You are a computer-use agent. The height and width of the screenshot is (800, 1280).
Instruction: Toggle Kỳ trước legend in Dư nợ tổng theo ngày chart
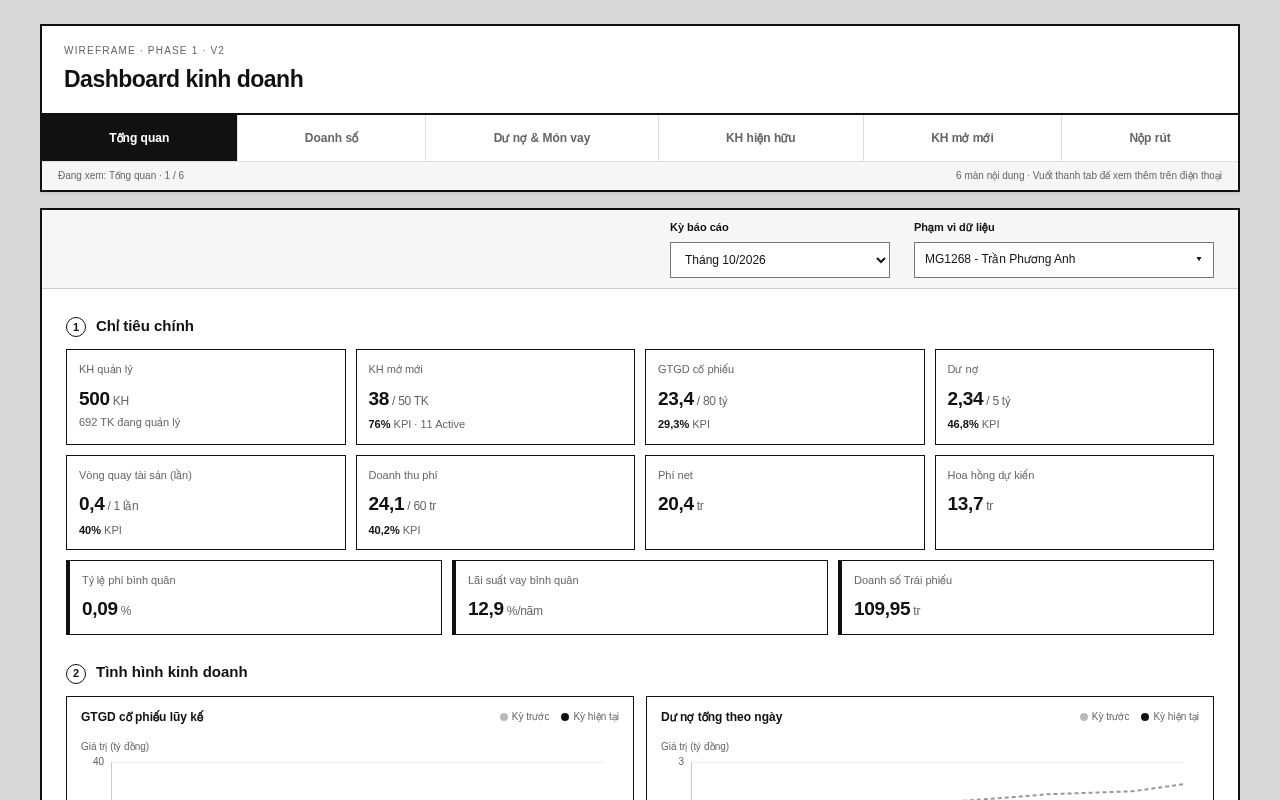click(x=1105, y=717)
